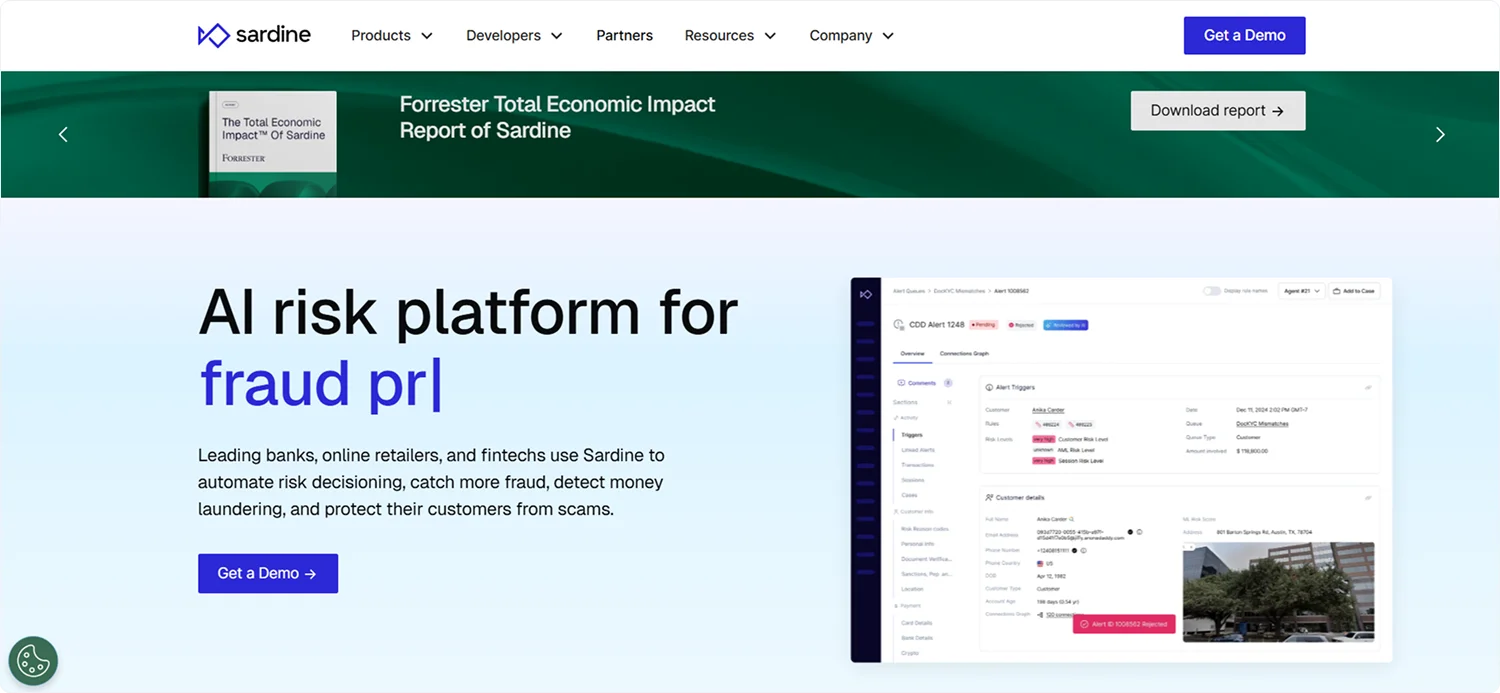This screenshot has height=693, width=1500.
Task: Click Get a Demo in the top navigation
Action: 1244,35
